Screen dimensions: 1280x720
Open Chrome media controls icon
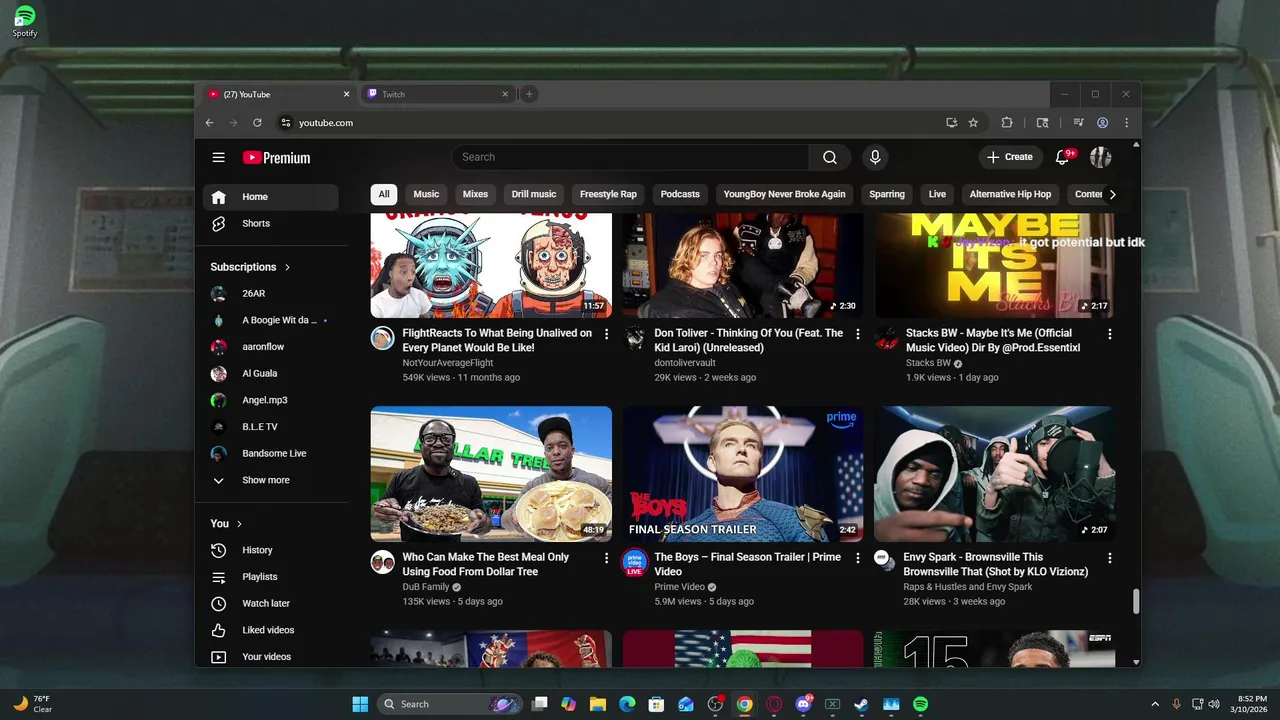[1078, 123]
